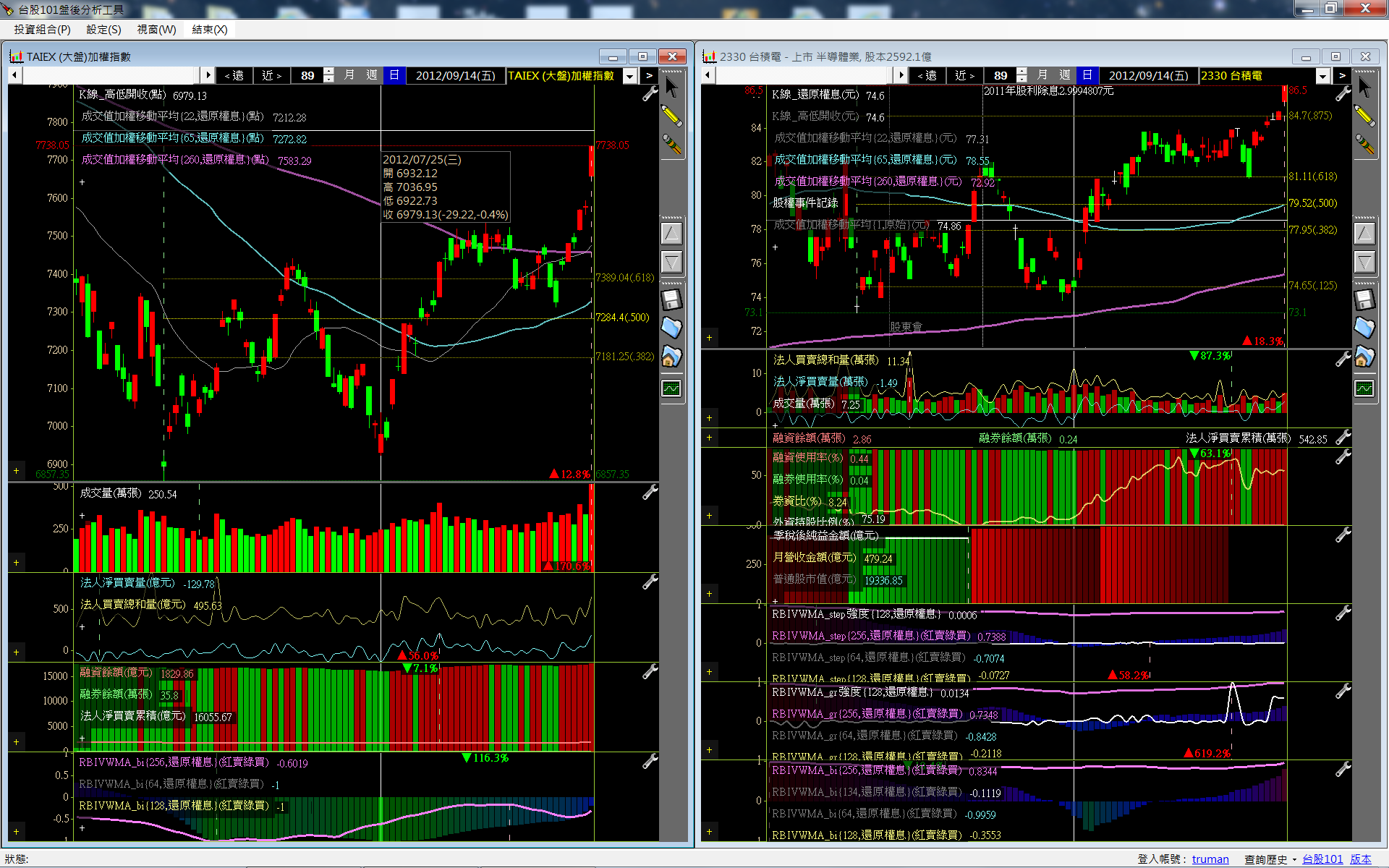Open the 設定(S) menu

(103, 30)
